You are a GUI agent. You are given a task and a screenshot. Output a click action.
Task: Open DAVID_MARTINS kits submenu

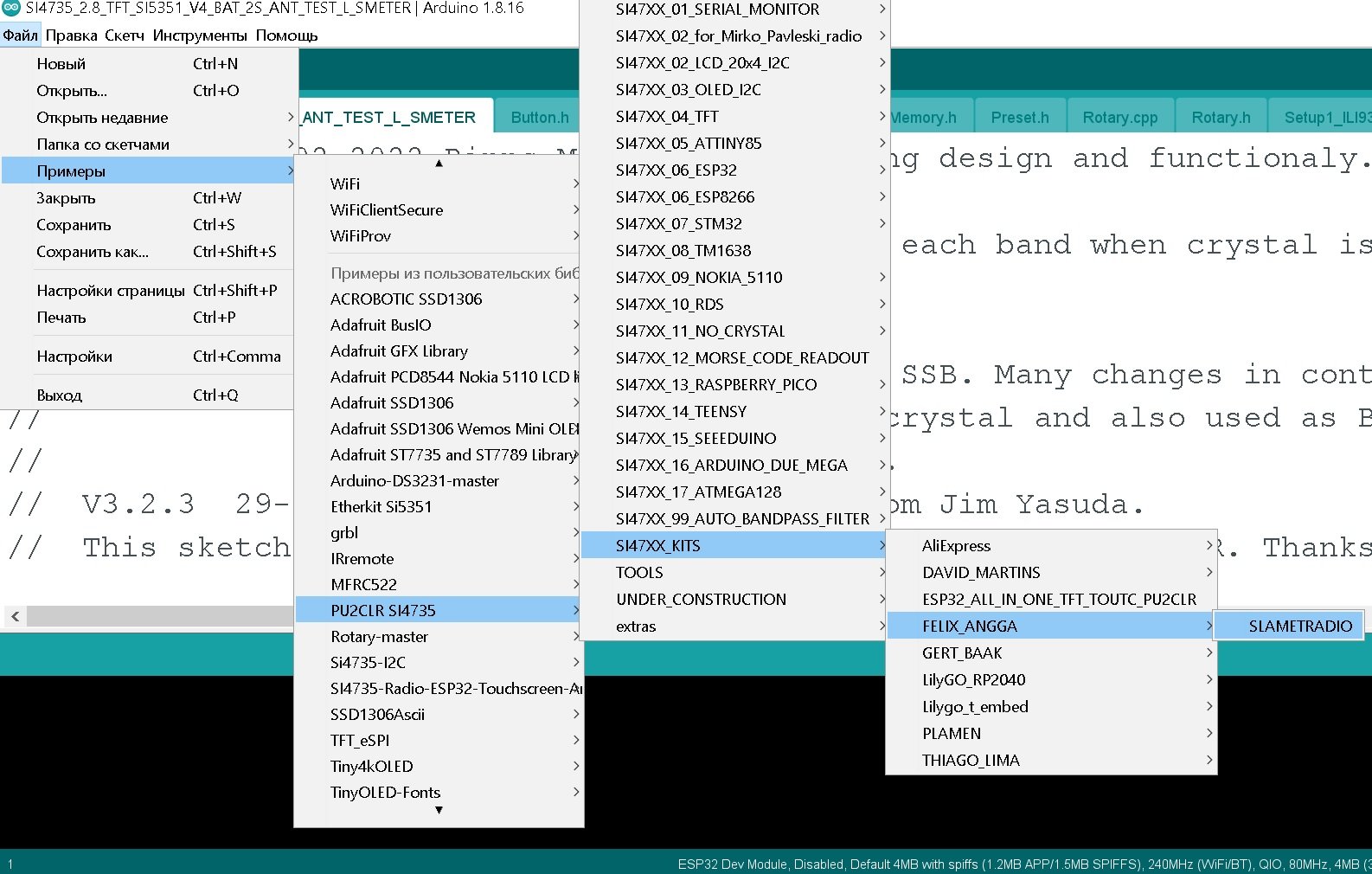pyautogui.click(x=1052, y=572)
